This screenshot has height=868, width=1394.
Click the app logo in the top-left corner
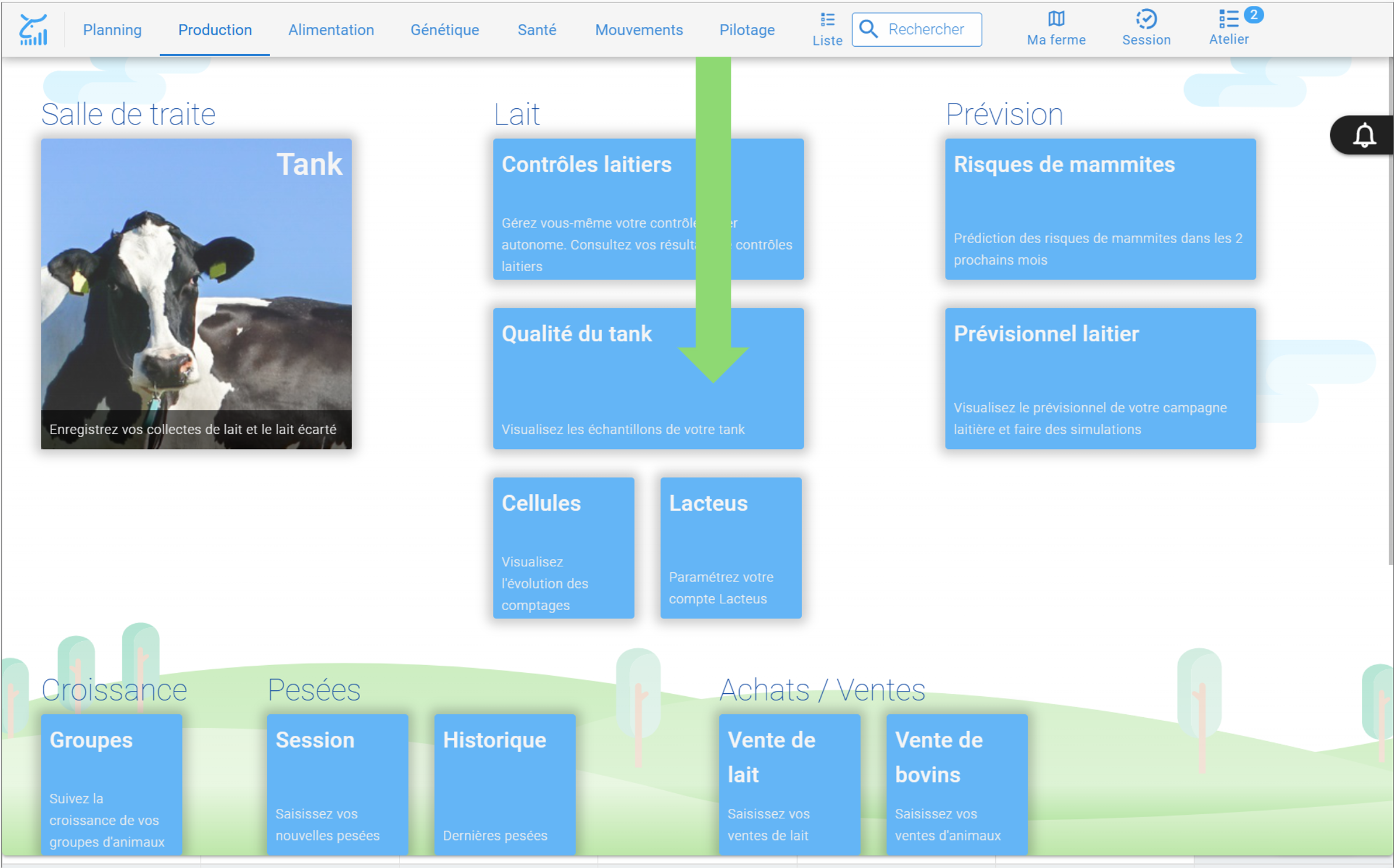pyautogui.click(x=33, y=30)
